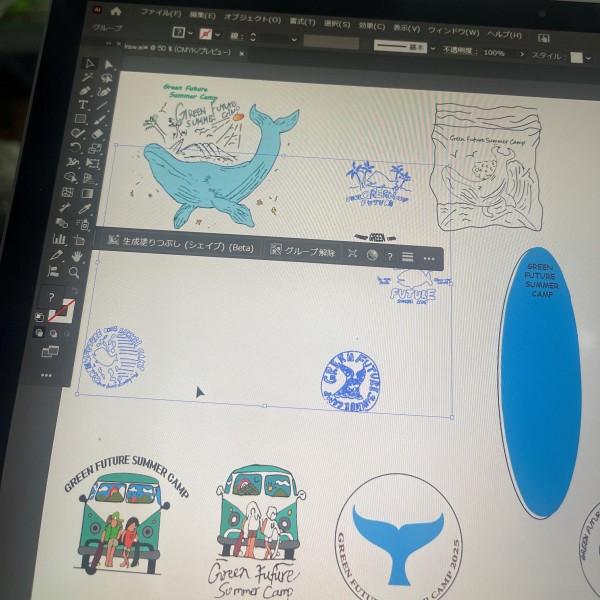Select the Eraser tool
600x600 pixels.
pos(97,134)
